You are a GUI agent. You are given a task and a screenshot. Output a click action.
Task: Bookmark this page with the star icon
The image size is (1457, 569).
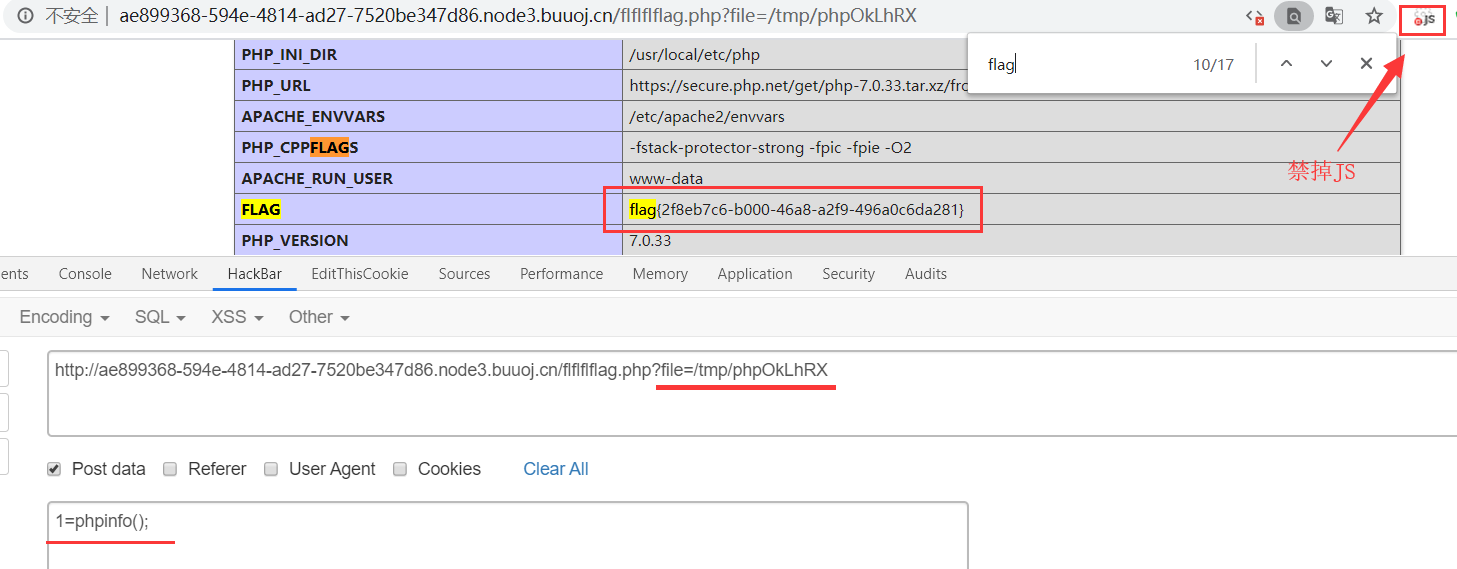1374,16
